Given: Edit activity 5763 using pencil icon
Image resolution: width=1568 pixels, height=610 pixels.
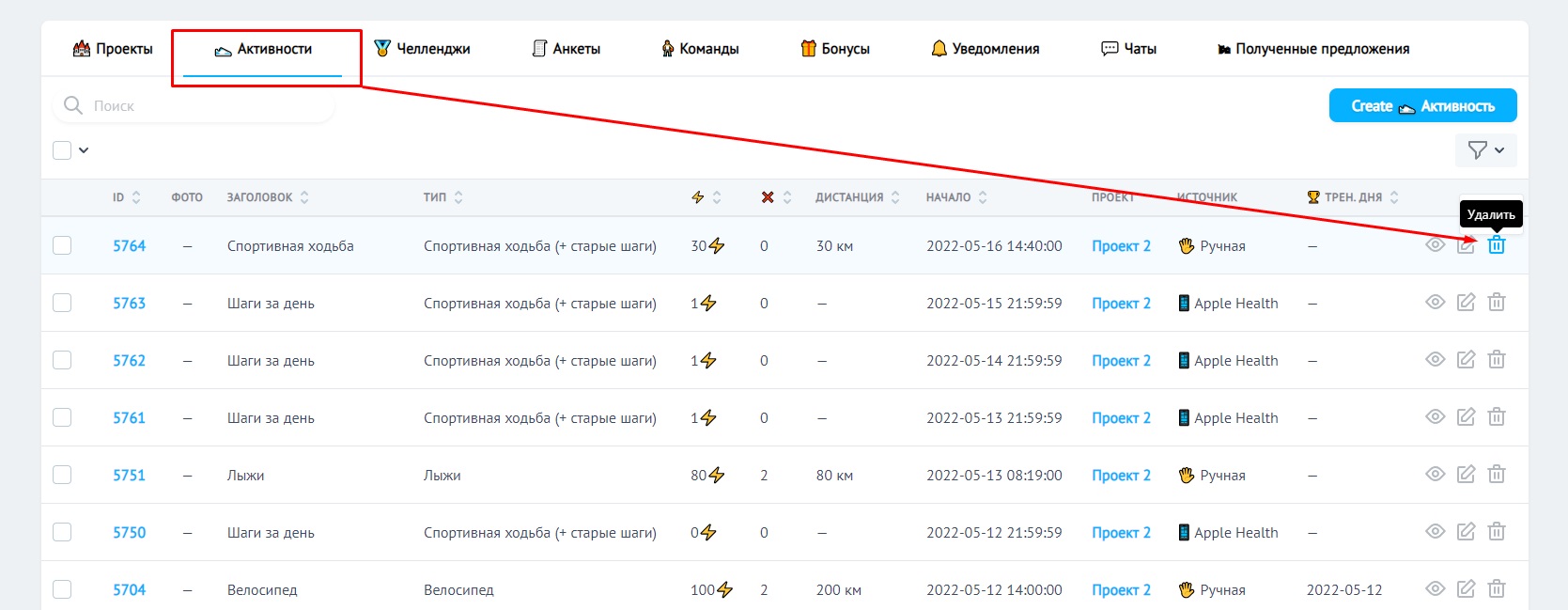Looking at the screenshot, I should point(1466,303).
